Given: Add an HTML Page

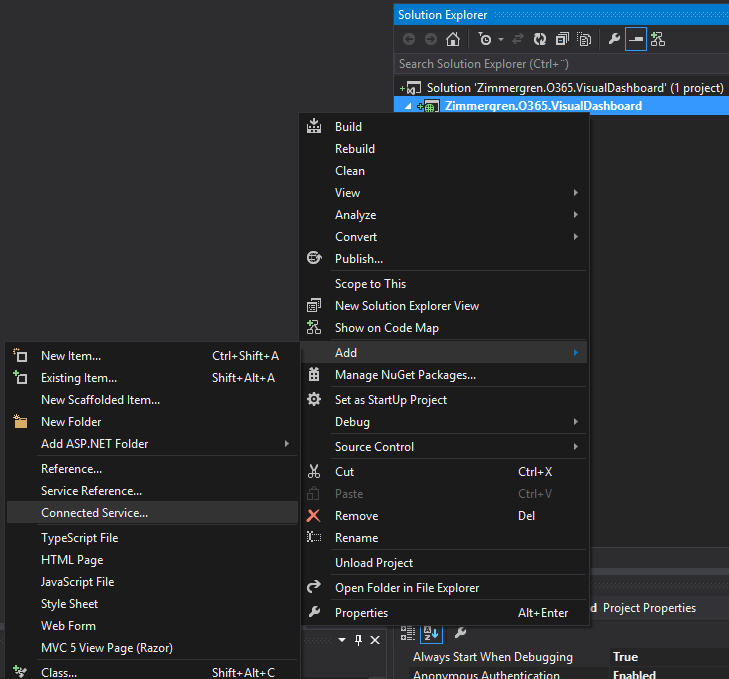Looking at the screenshot, I should click(152, 560).
